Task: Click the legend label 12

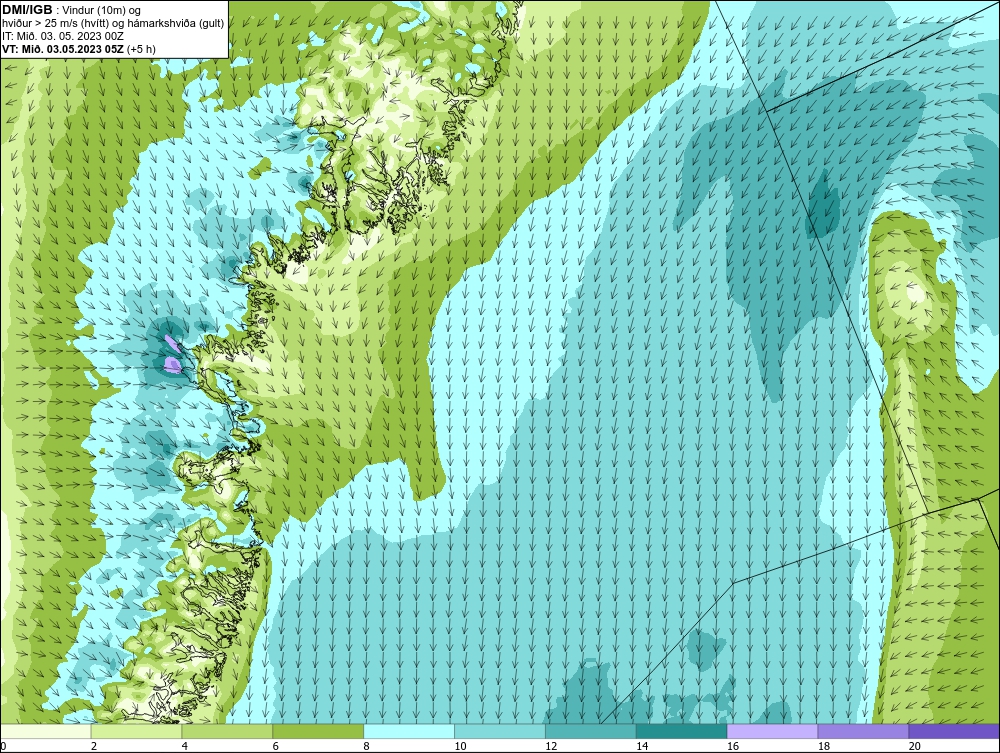Action: point(551,746)
